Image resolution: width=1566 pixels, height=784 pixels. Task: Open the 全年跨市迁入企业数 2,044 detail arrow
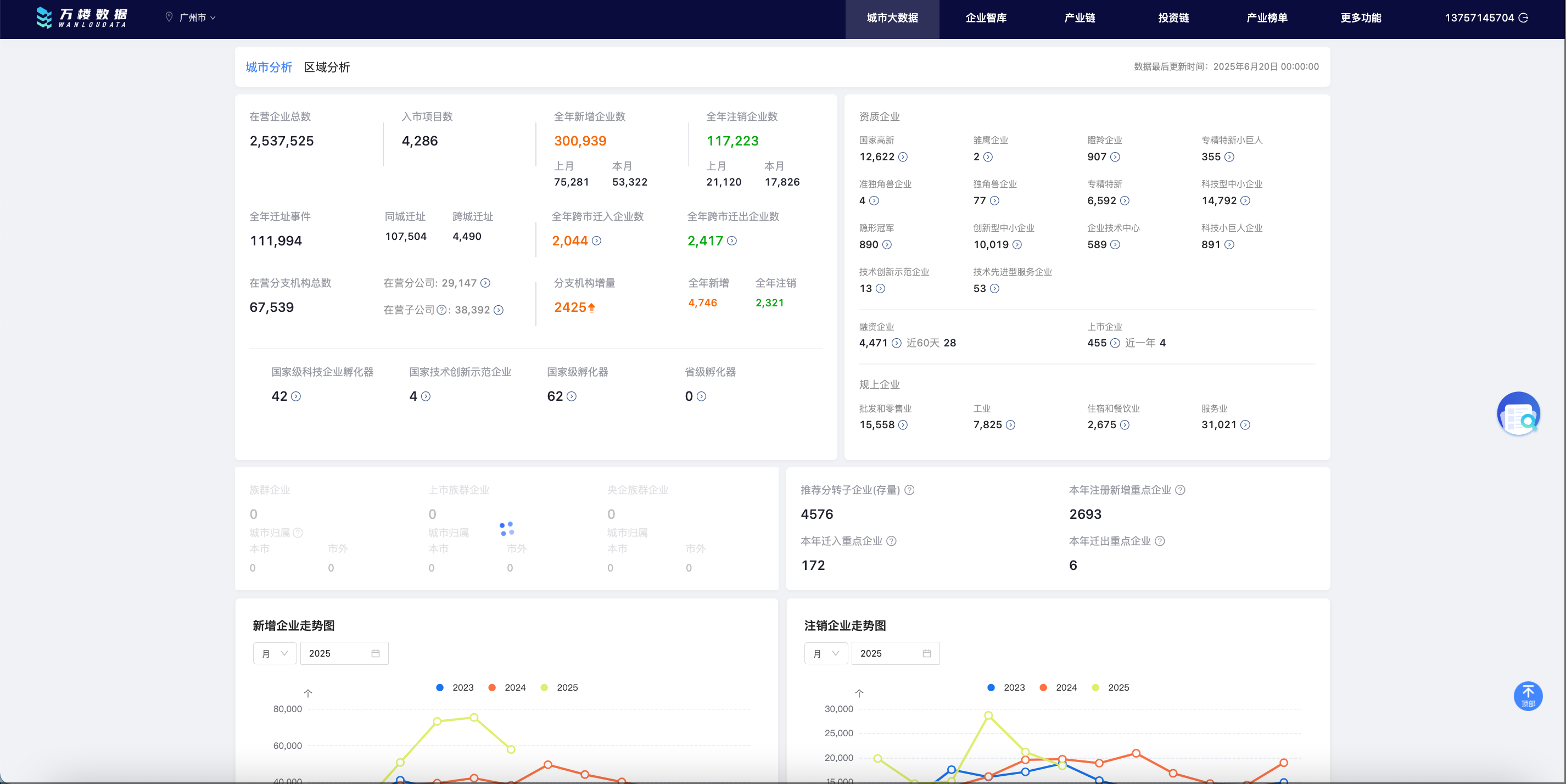[x=596, y=240]
